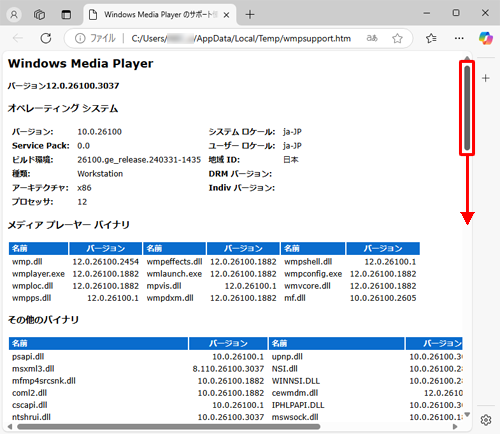500x434 pixels.
Task: Click the Workstation value
Action: (100, 174)
